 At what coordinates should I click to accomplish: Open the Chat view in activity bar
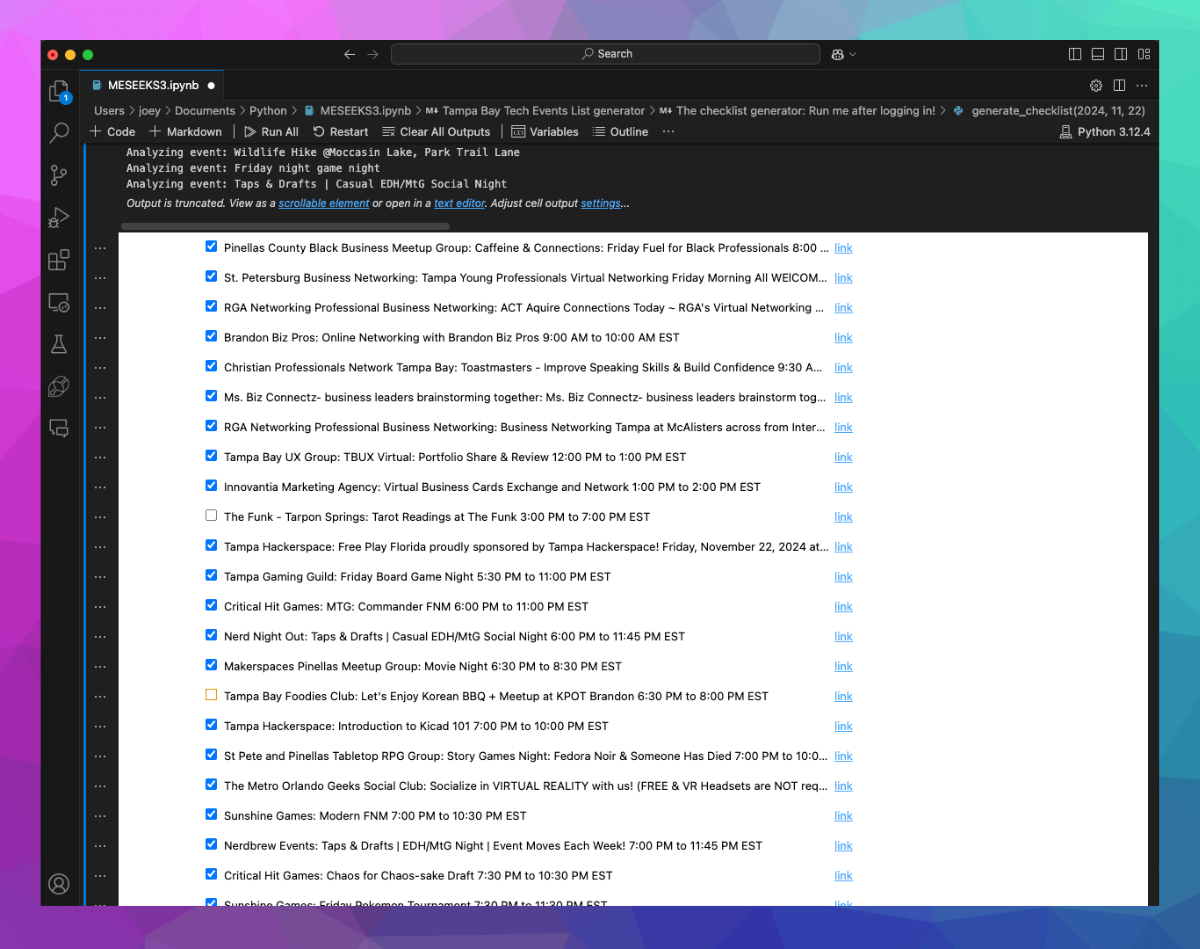click(x=59, y=428)
